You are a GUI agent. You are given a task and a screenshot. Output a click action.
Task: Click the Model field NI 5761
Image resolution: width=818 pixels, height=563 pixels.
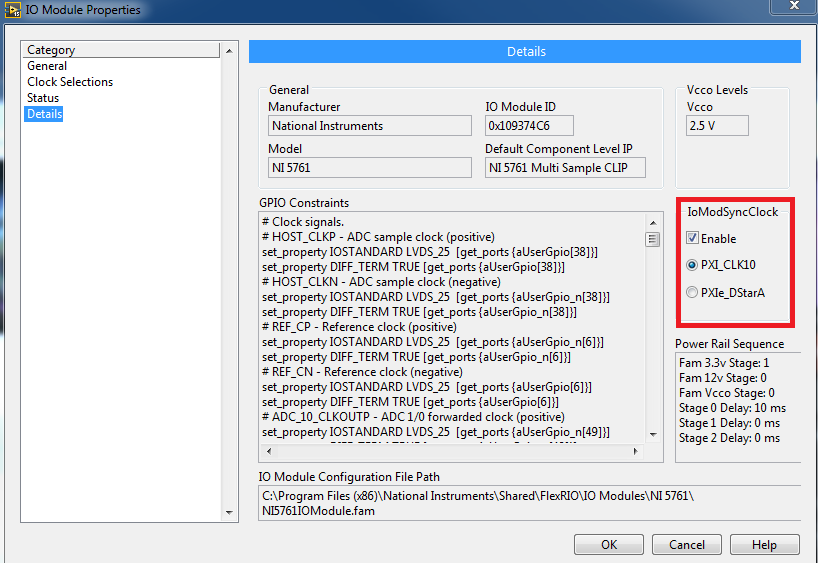(x=369, y=167)
